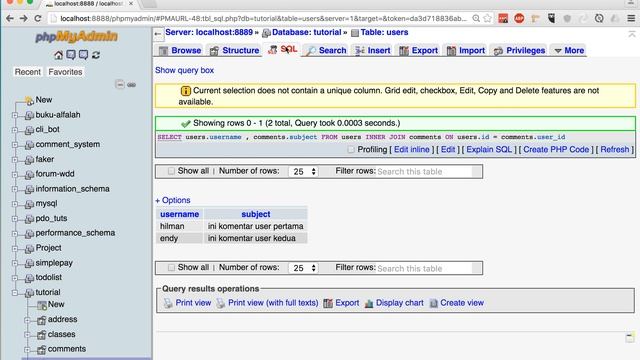
Task: Click browser back arrow
Action: pyautogui.click(x=10, y=18)
